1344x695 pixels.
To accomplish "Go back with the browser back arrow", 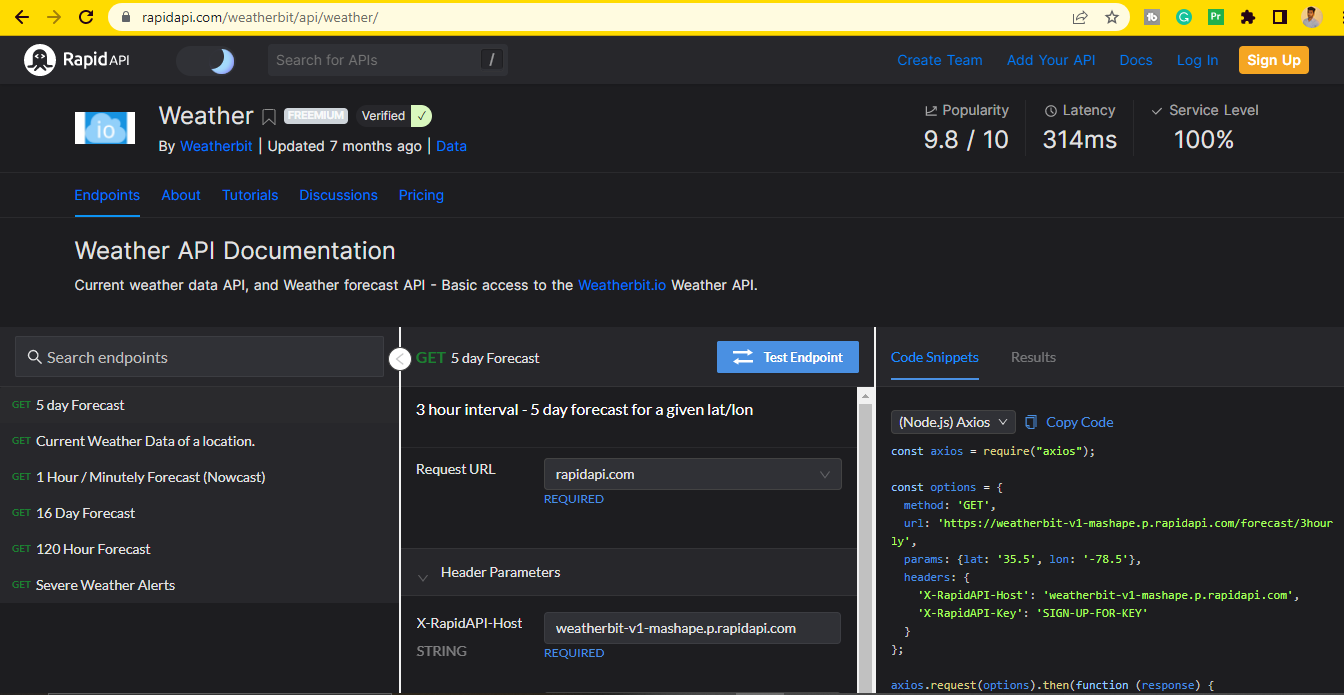I will (22, 17).
